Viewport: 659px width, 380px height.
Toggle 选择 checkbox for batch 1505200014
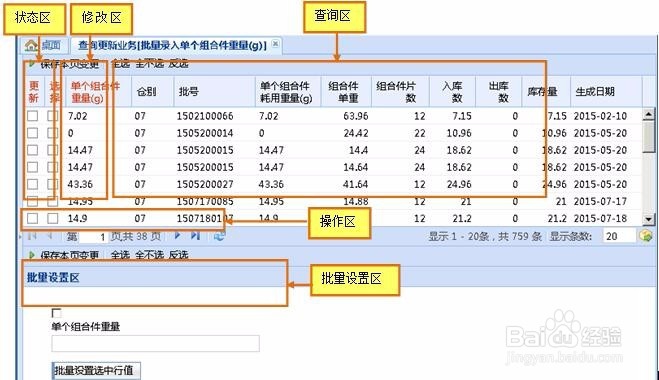tap(53, 133)
